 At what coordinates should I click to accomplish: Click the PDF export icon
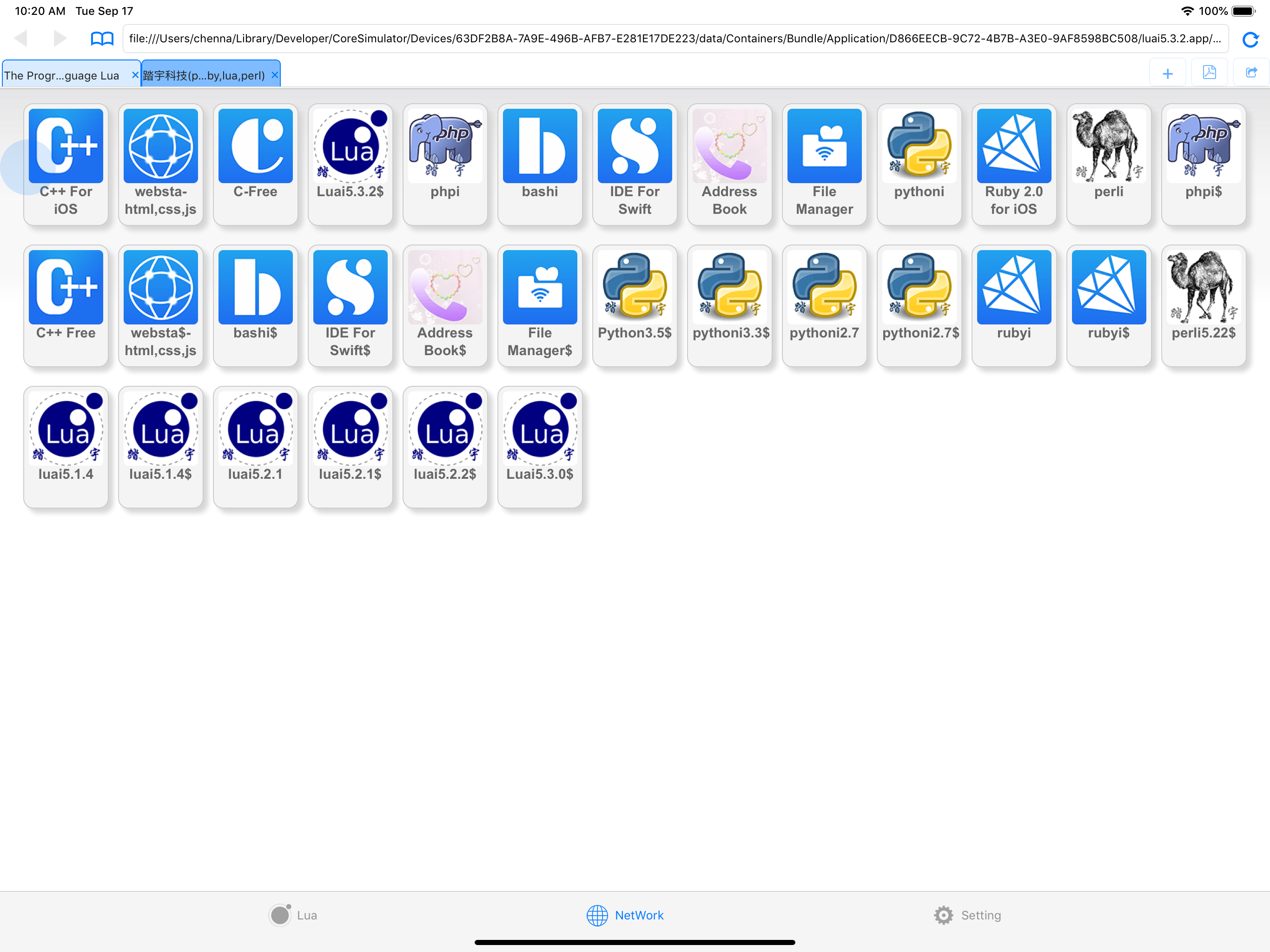(x=1209, y=73)
